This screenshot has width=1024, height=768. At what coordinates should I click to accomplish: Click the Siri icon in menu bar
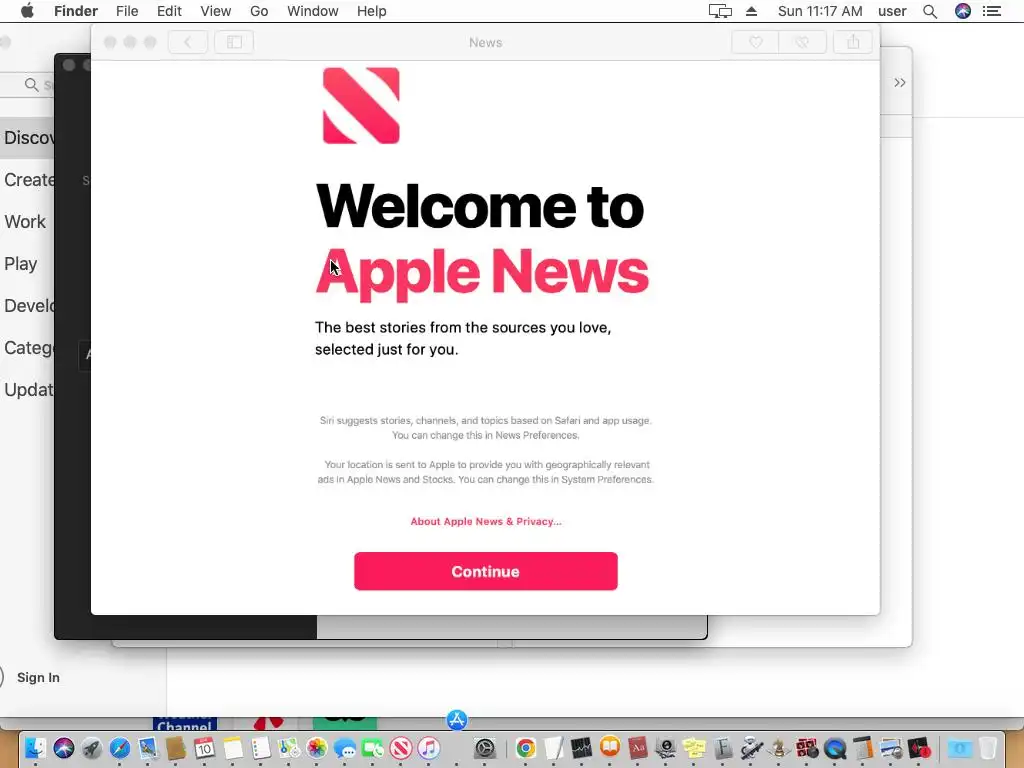click(963, 11)
